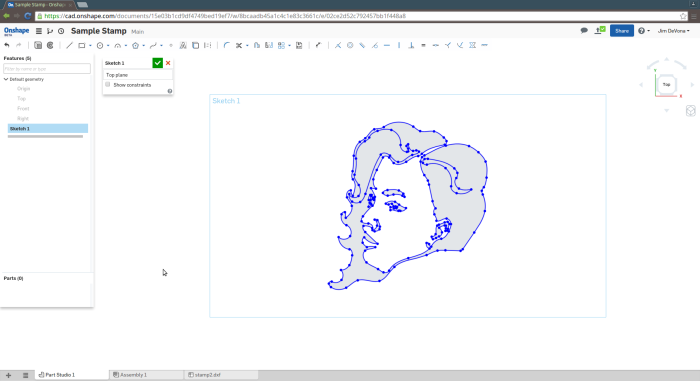Redo action with the redo arrow
Screen dimensions: 700x381
point(18,45)
